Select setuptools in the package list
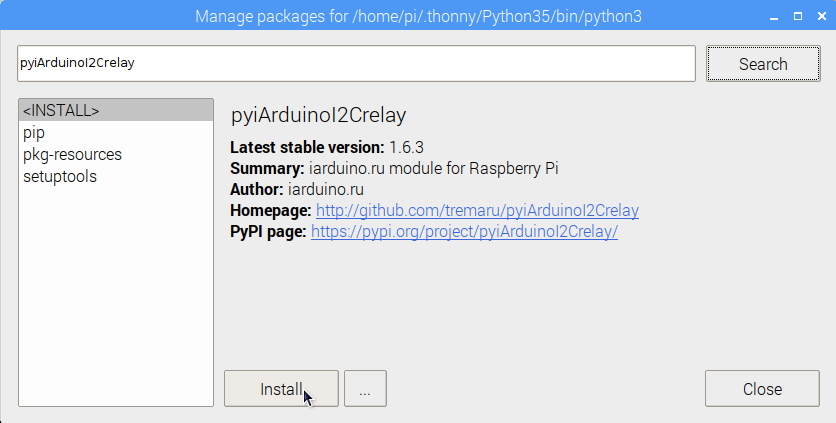 [116, 176]
